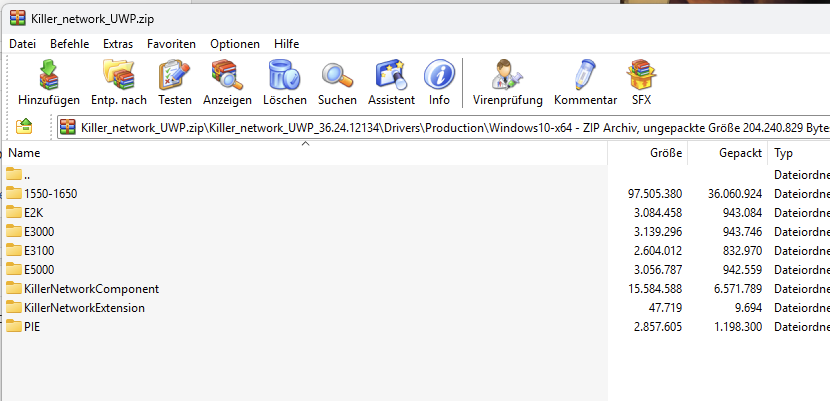This screenshot has width=830, height=401.
Task: Open the Suchen magnifier tool
Action: click(x=337, y=75)
